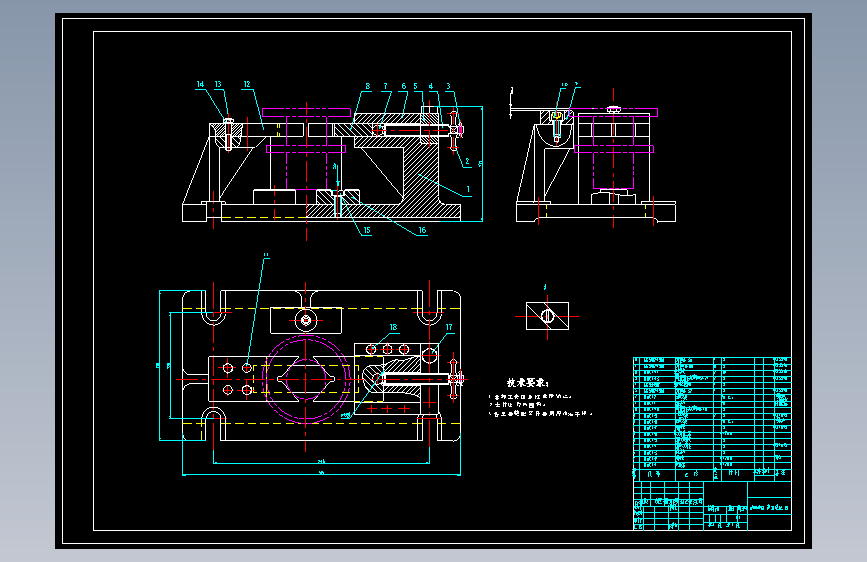Click part balloon number 15
The width and height of the screenshot is (867, 562).
click(367, 230)
